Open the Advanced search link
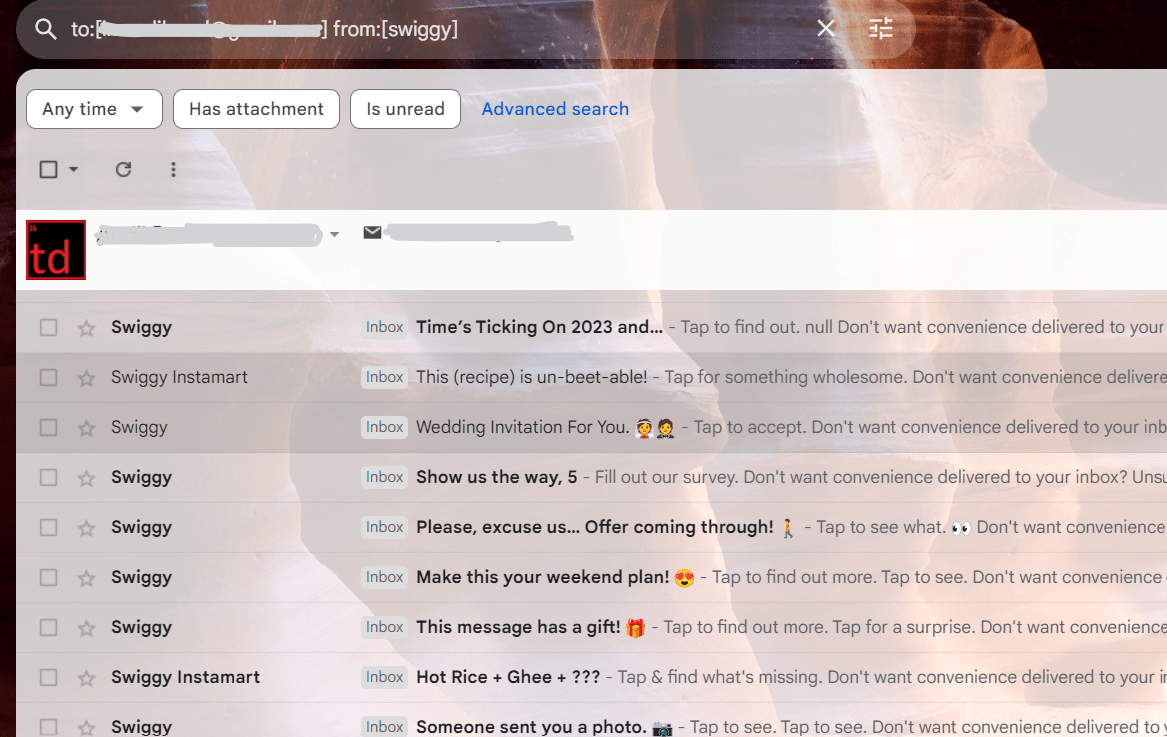 (x=555, y=109)
